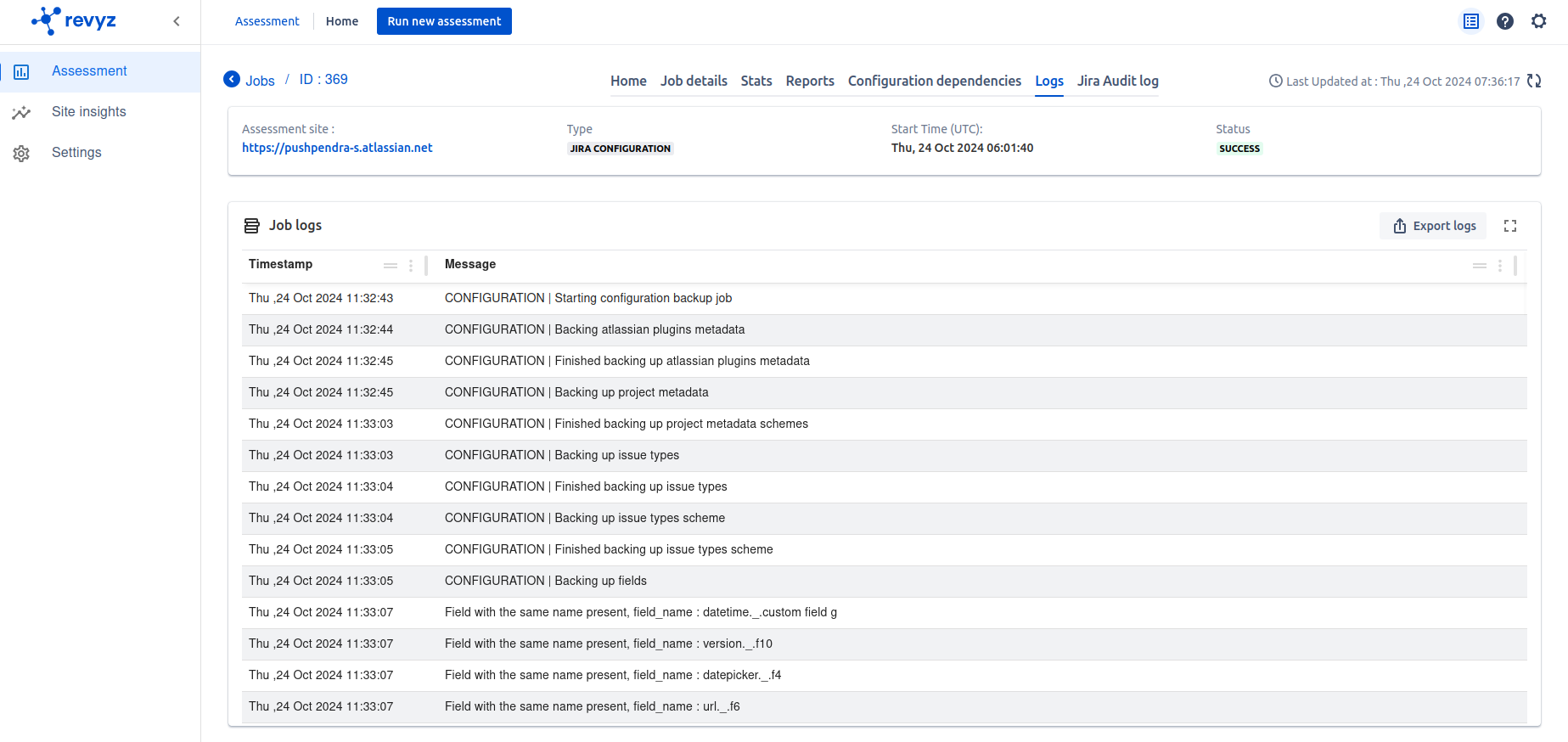Click the Message column header
The image size is (1568, 742).
coord(470,264)
